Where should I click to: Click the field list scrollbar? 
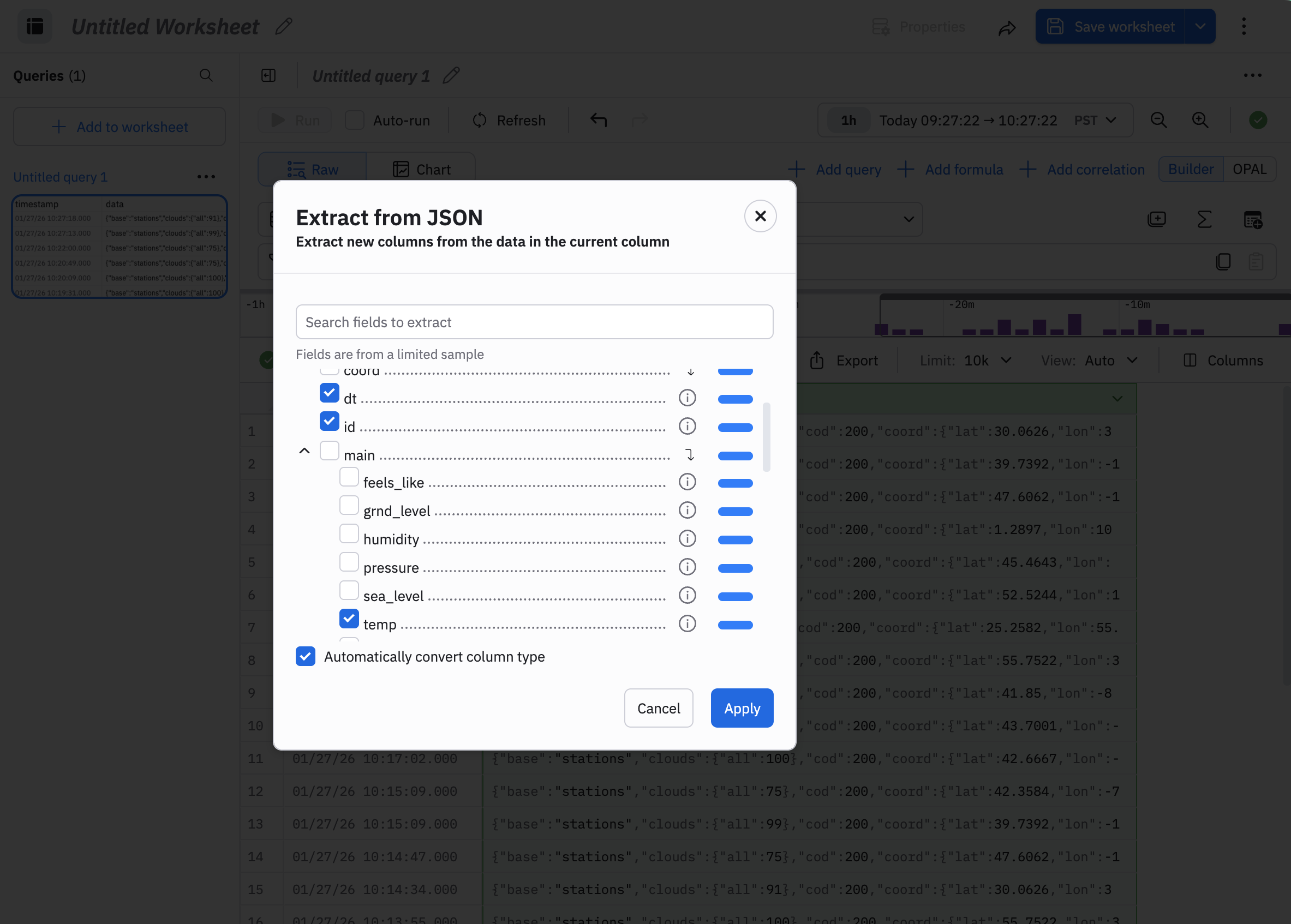click(x=766, y=437)
